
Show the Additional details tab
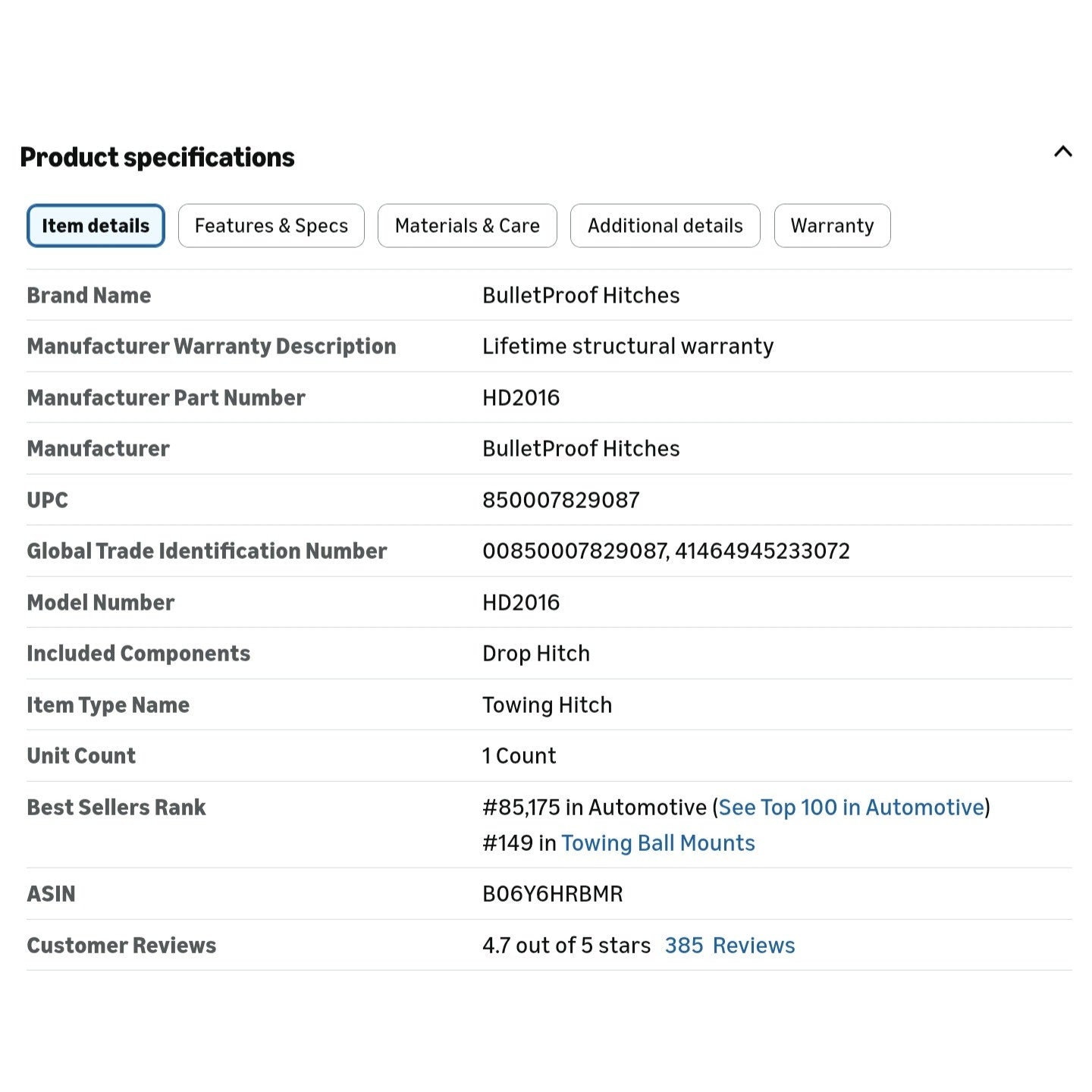pos(665,225)
